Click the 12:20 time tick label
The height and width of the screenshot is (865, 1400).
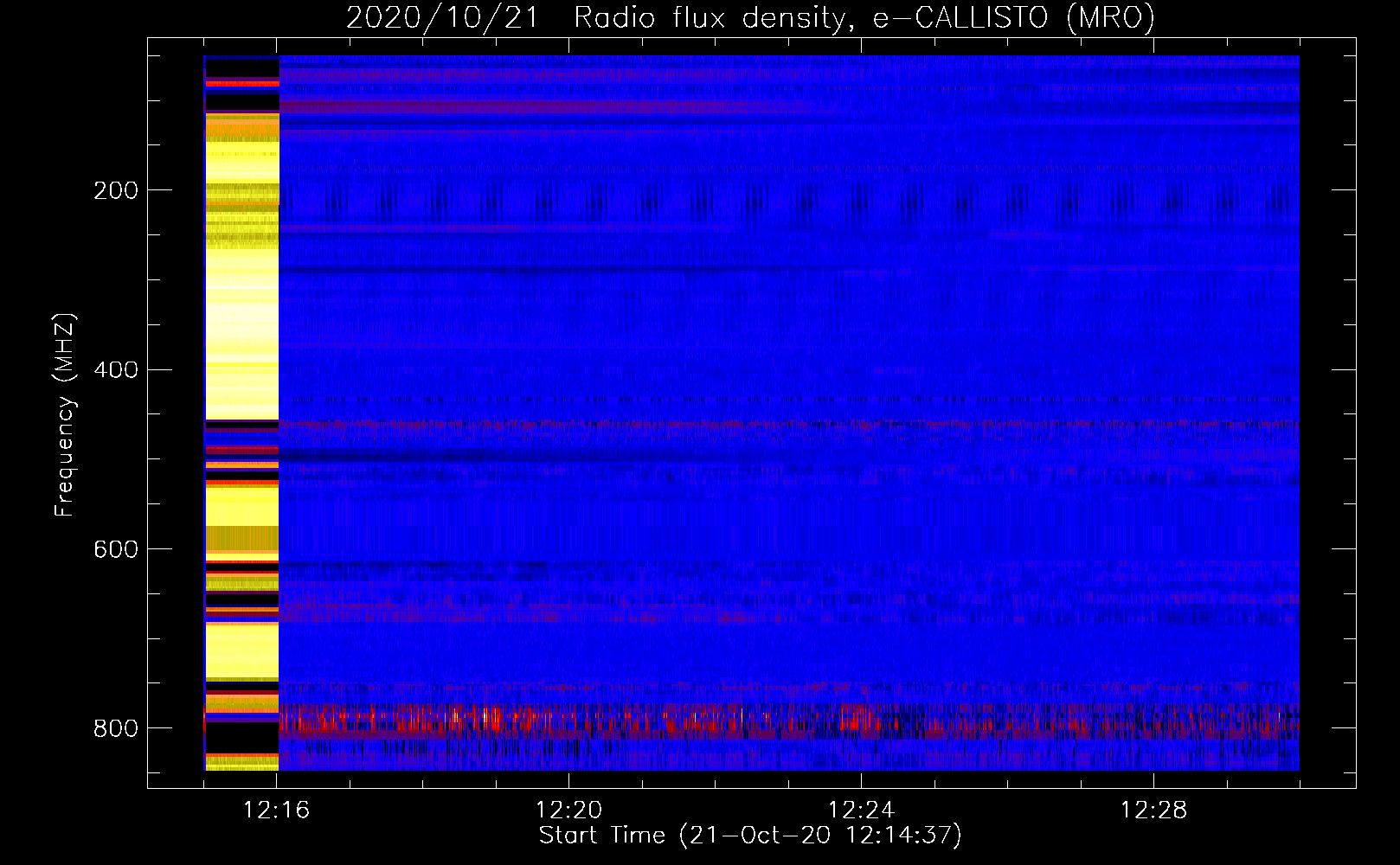(569, 811)
